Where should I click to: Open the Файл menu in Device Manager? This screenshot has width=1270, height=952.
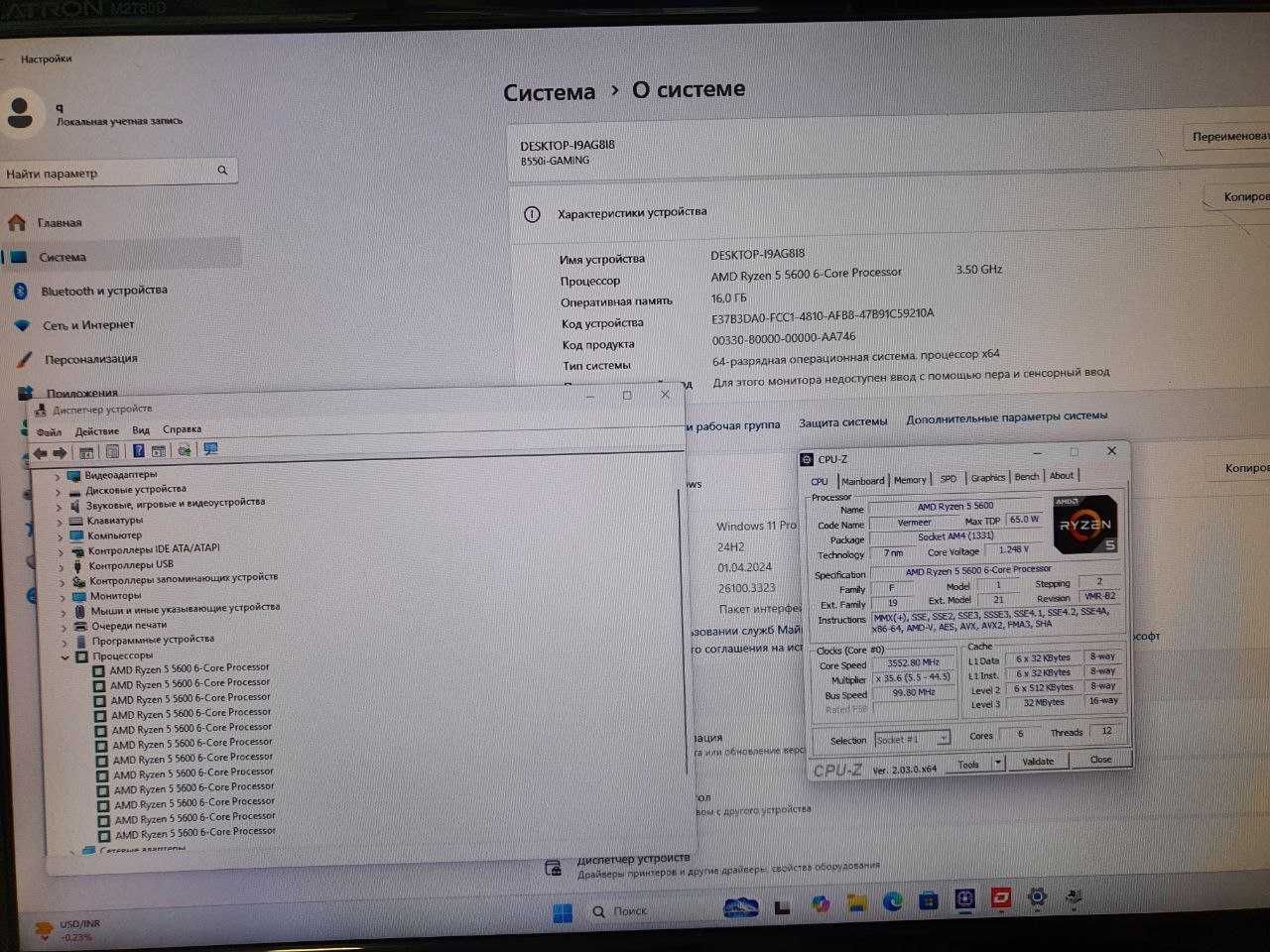[x=49, y=432]
